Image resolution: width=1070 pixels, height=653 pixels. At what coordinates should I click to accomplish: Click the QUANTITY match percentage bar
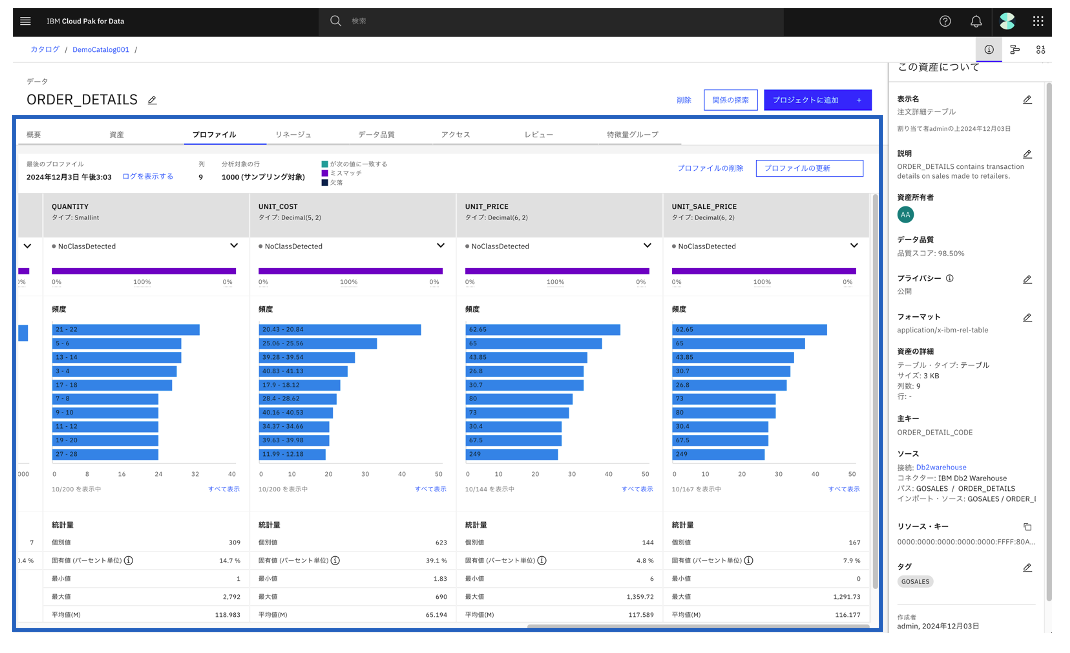[x=144, y=271]
